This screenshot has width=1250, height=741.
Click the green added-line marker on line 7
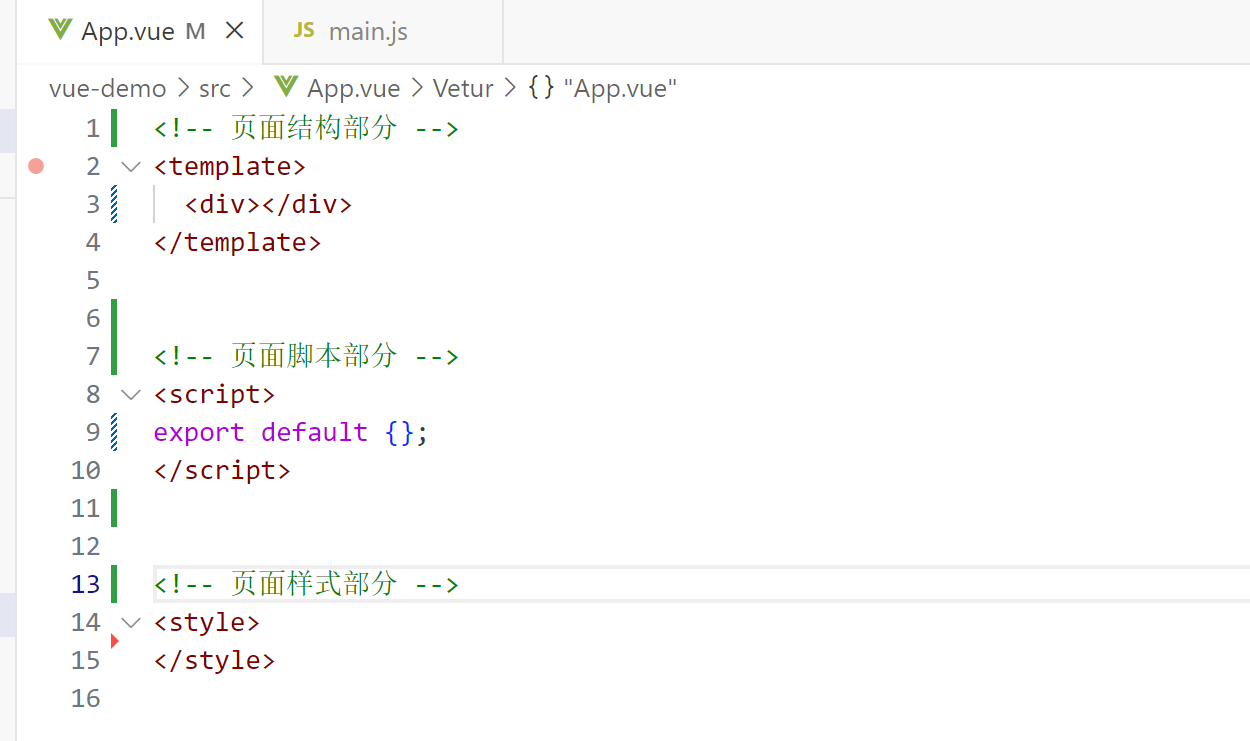pos(114,356)
